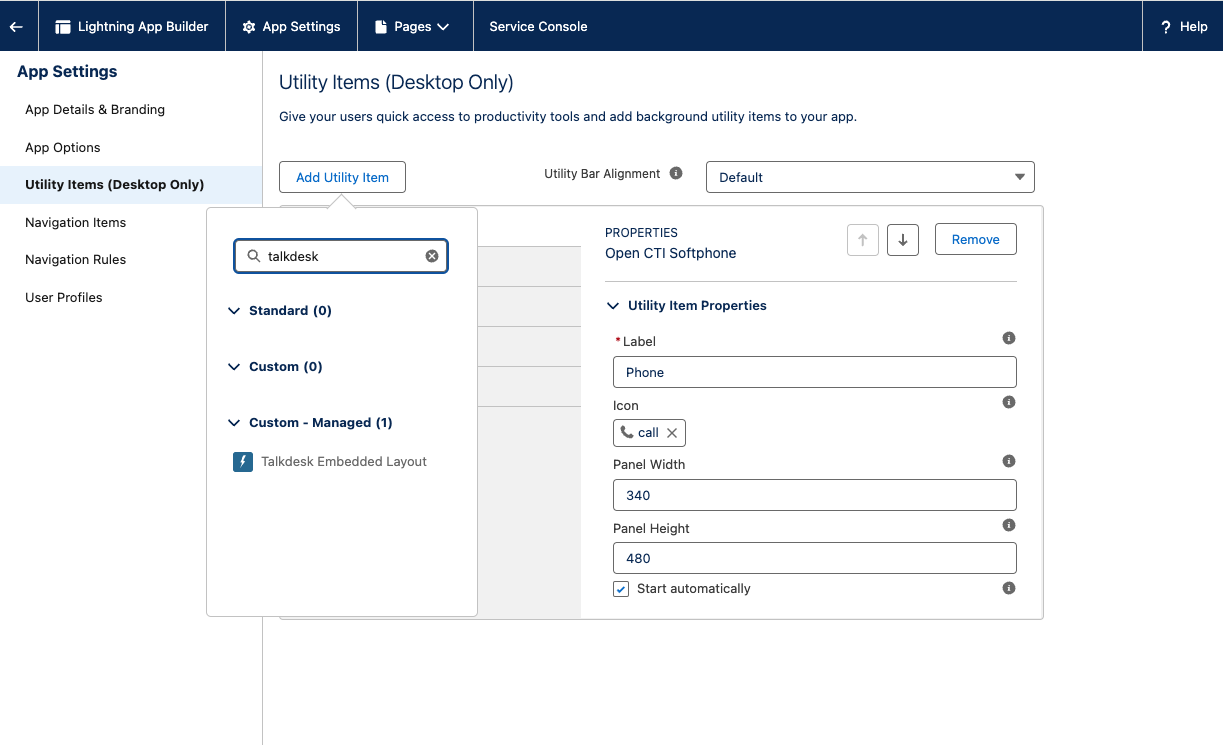Click the PROPERTIES heading text
1223x745 pixels.
(x=641, y=233)
